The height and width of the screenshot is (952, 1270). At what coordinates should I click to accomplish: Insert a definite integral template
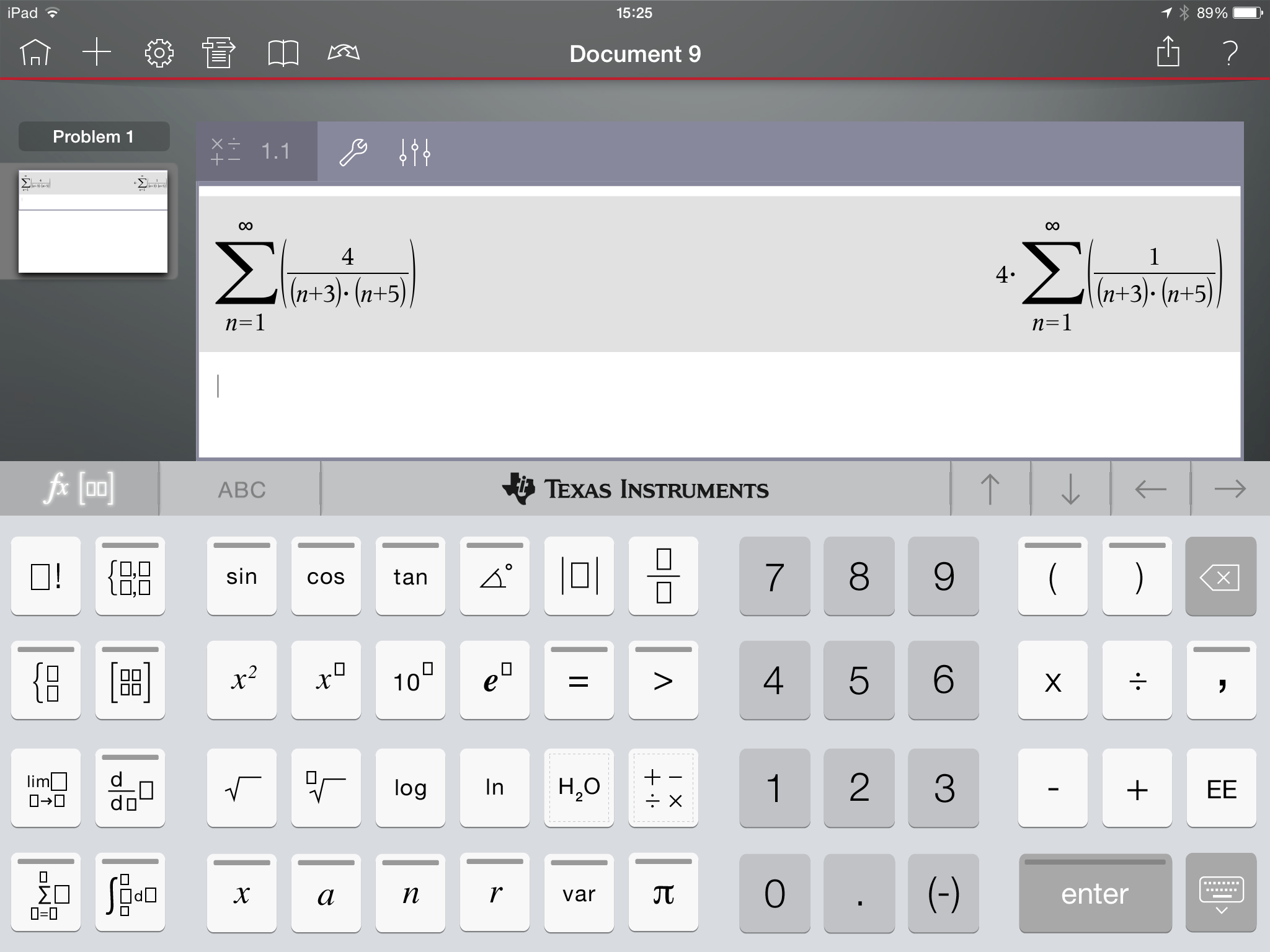pos(130,894)
